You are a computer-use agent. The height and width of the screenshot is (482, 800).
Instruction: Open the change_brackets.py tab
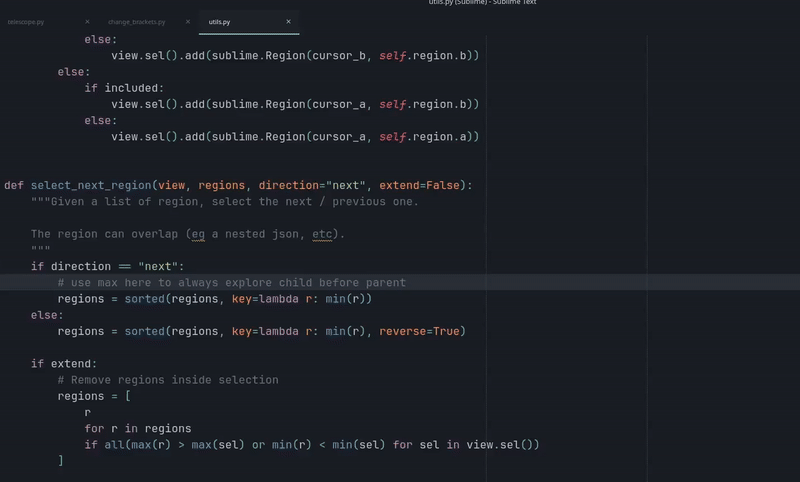point(135,21)
